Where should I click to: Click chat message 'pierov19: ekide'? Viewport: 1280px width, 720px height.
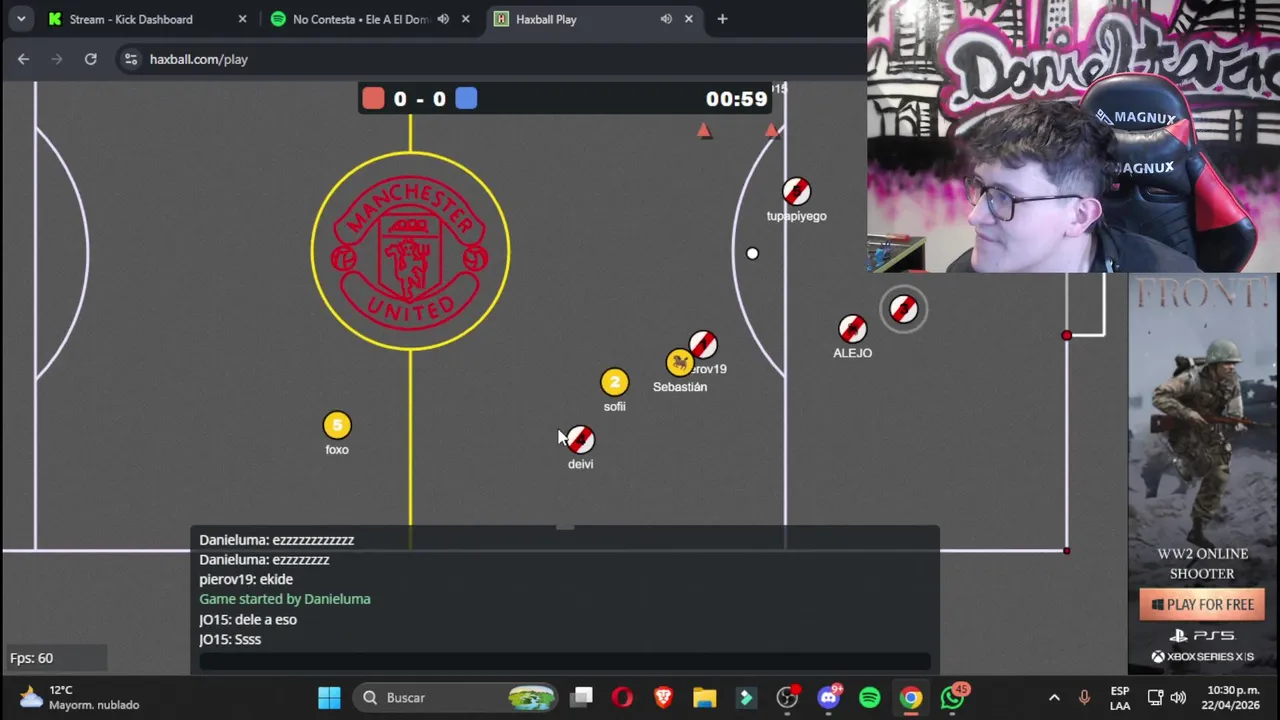[x=246, y=579]
